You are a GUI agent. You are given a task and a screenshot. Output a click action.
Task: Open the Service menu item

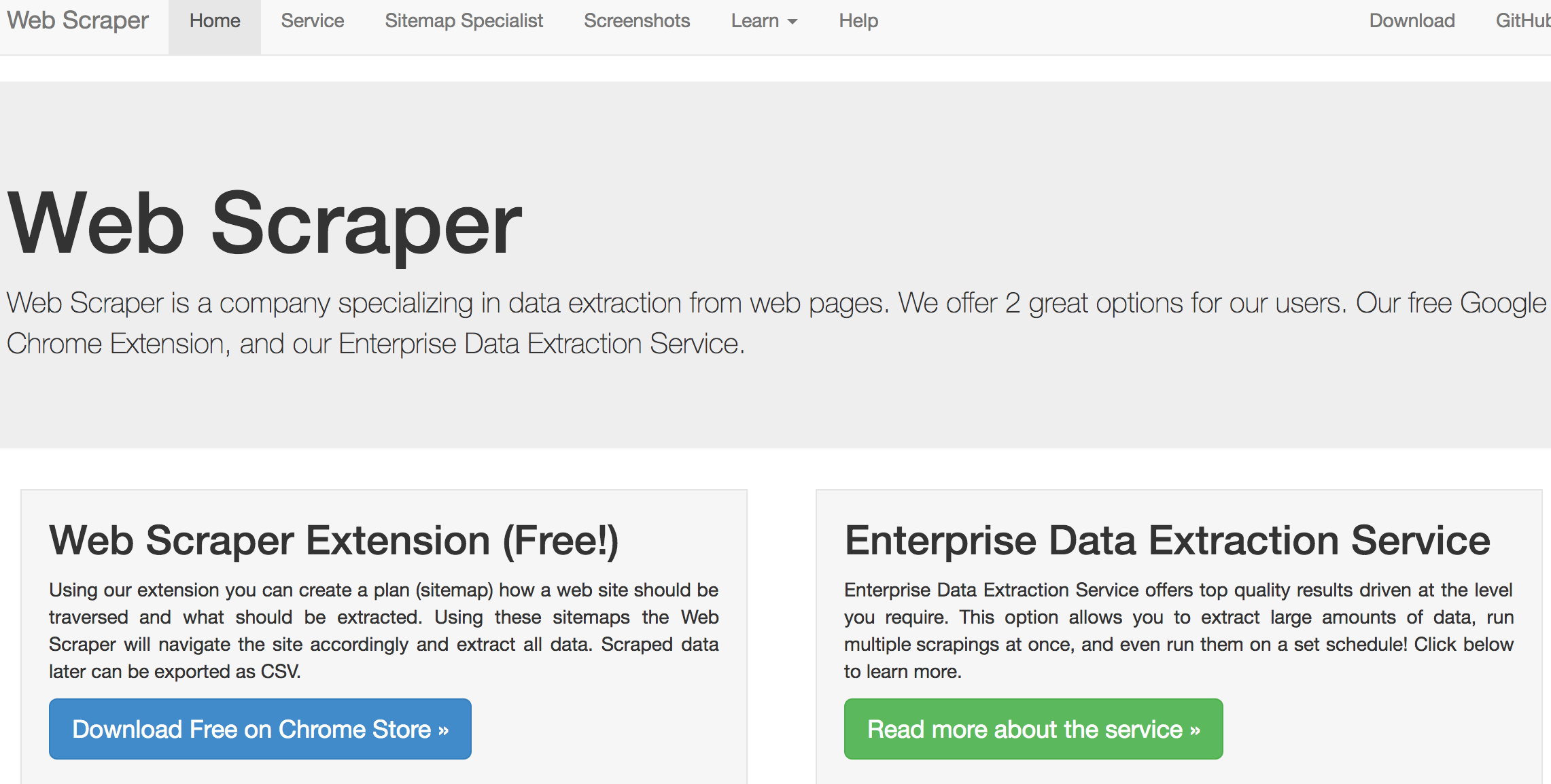[313, 20]
